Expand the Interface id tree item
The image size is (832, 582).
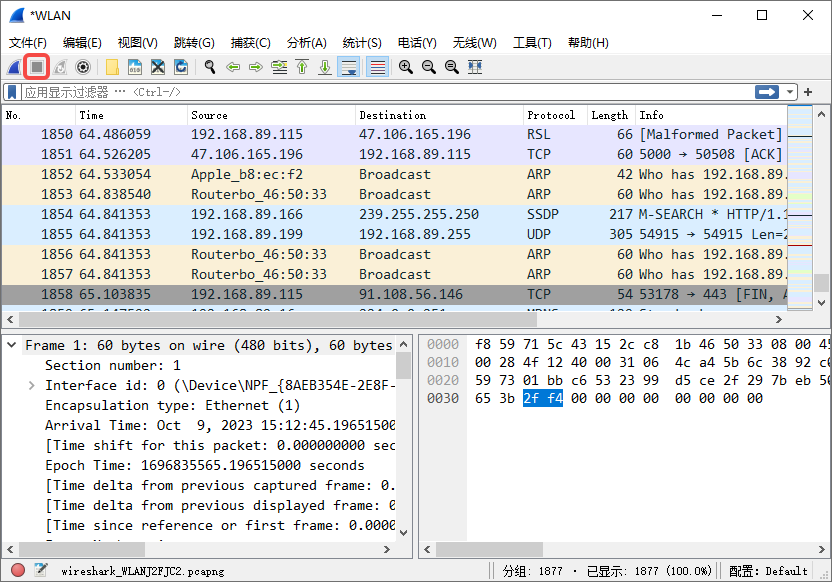click(32, 385)
